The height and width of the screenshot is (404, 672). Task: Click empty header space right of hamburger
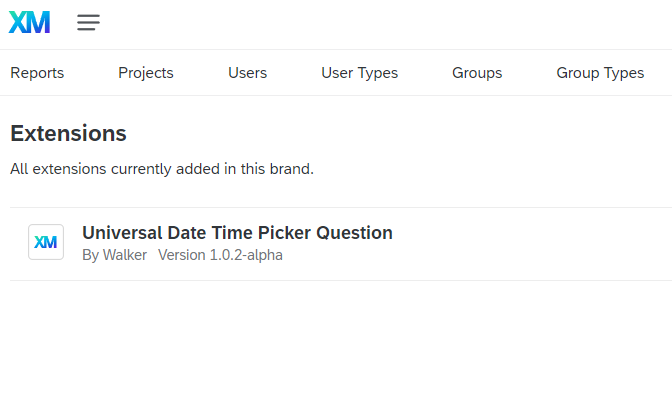[386, 24]
